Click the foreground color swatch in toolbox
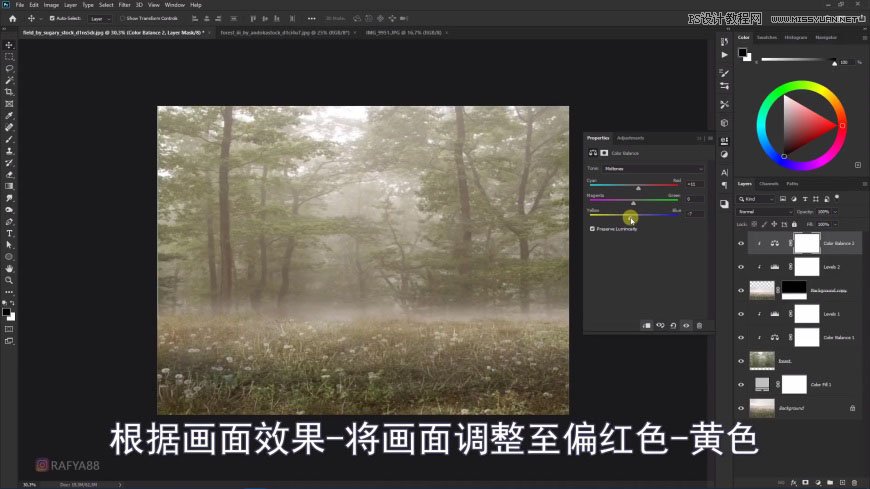The width and height of the screenshot is (870, 489). [6, 312]
